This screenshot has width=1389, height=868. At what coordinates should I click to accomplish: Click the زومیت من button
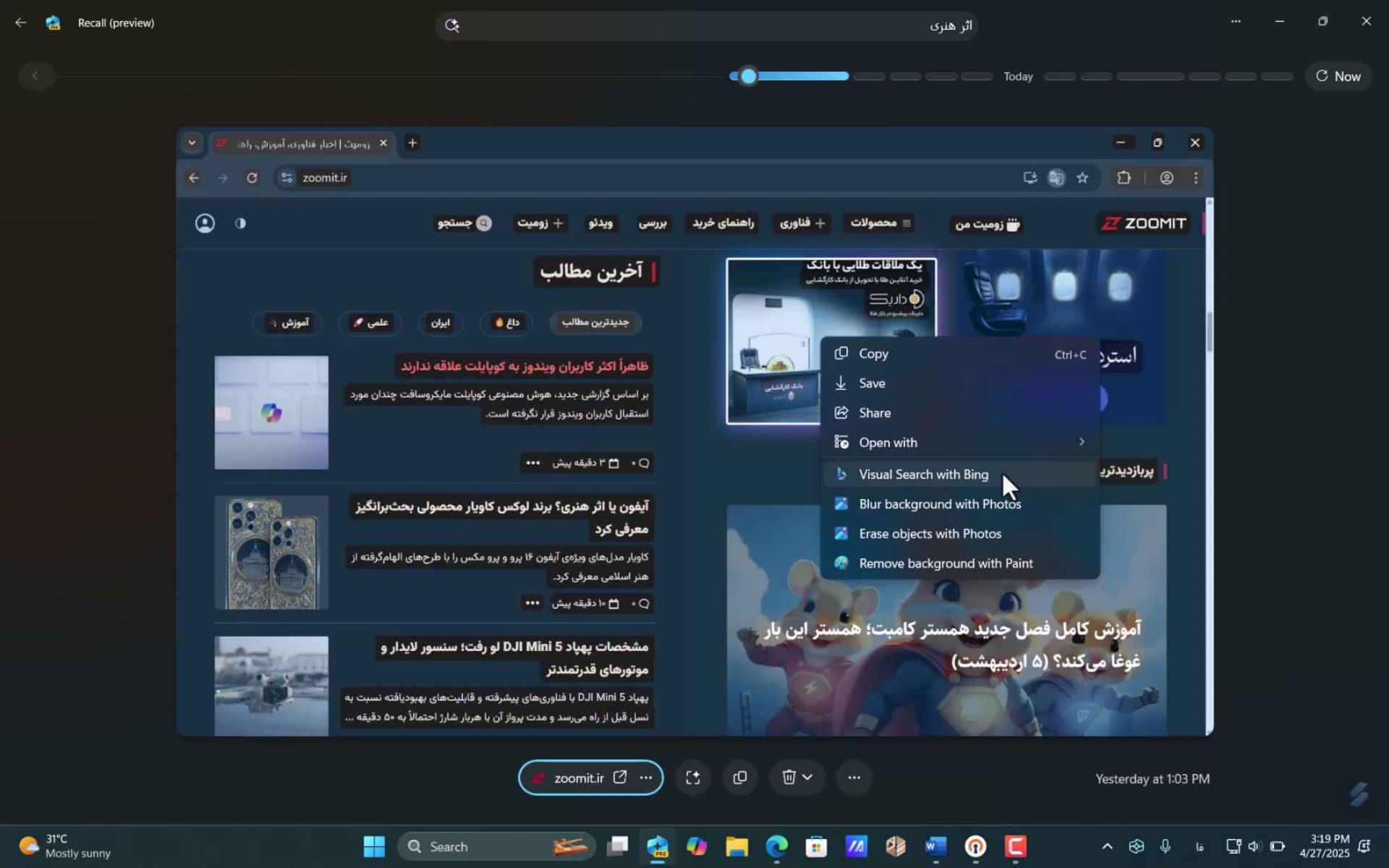(987, 224)
